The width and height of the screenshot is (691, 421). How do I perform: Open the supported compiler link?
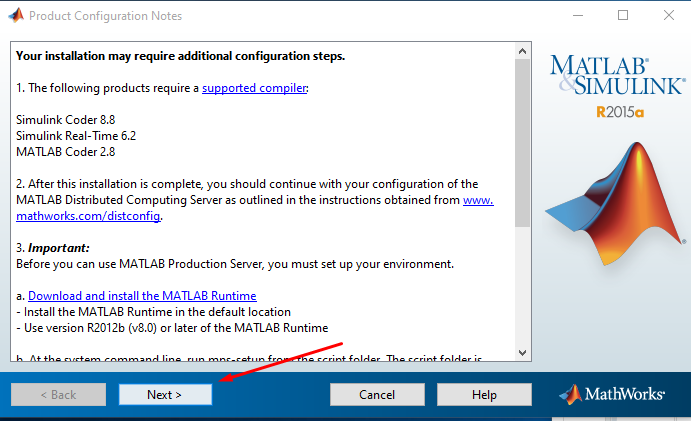click(x=254, y=88)
